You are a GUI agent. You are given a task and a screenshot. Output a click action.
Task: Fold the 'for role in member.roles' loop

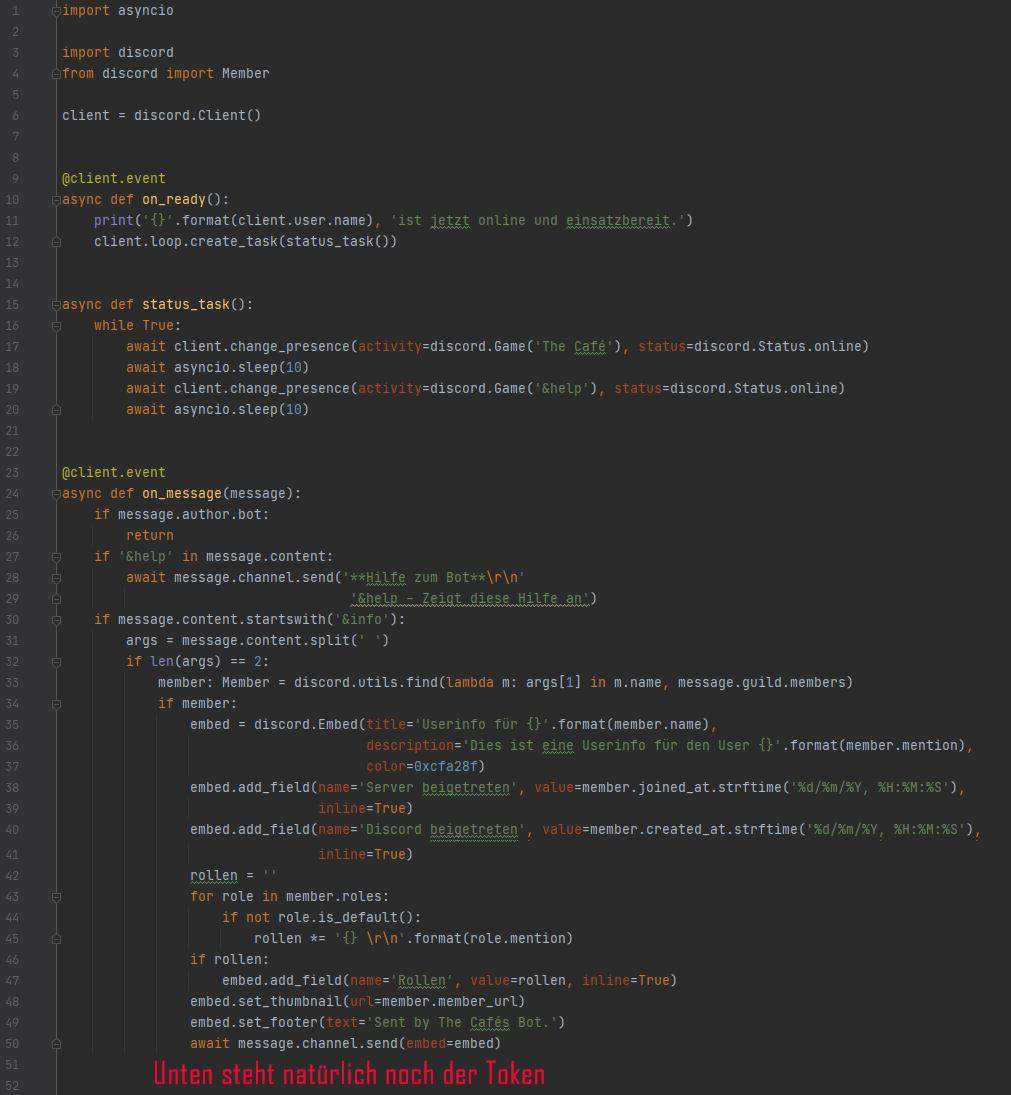tap(56, 896)
